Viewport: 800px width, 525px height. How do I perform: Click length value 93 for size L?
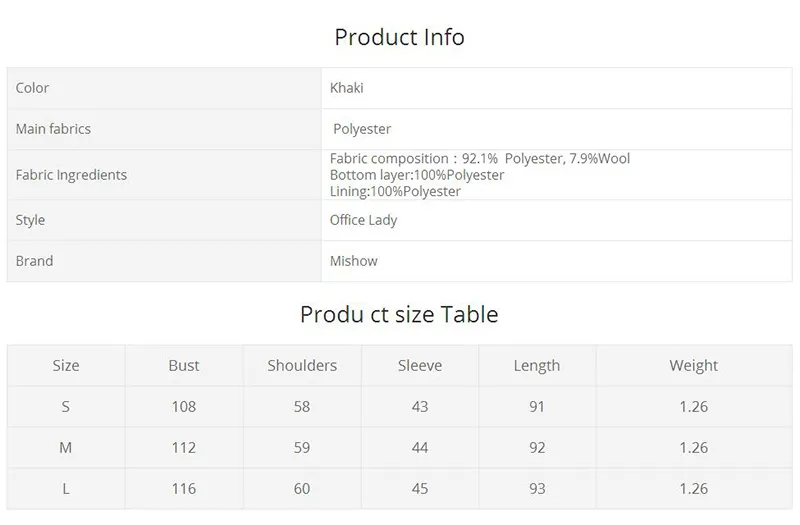pos(537,489)
